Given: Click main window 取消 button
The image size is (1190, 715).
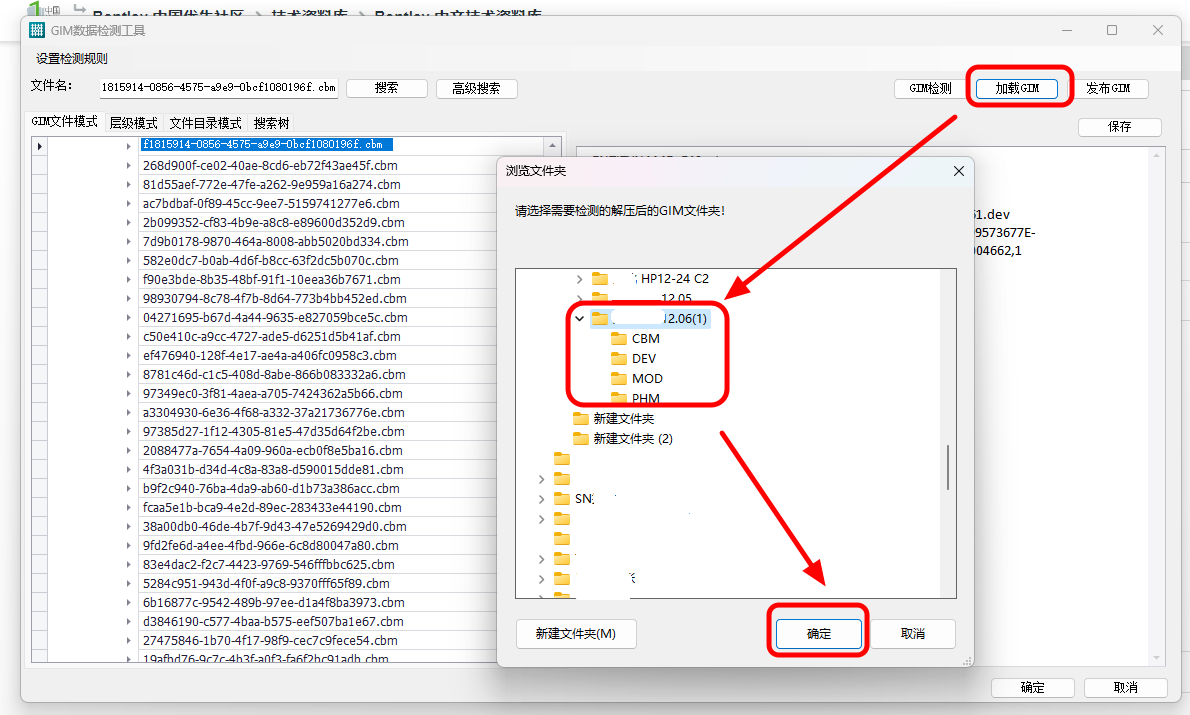Looking at the screenshot, I should [1125, 688].
